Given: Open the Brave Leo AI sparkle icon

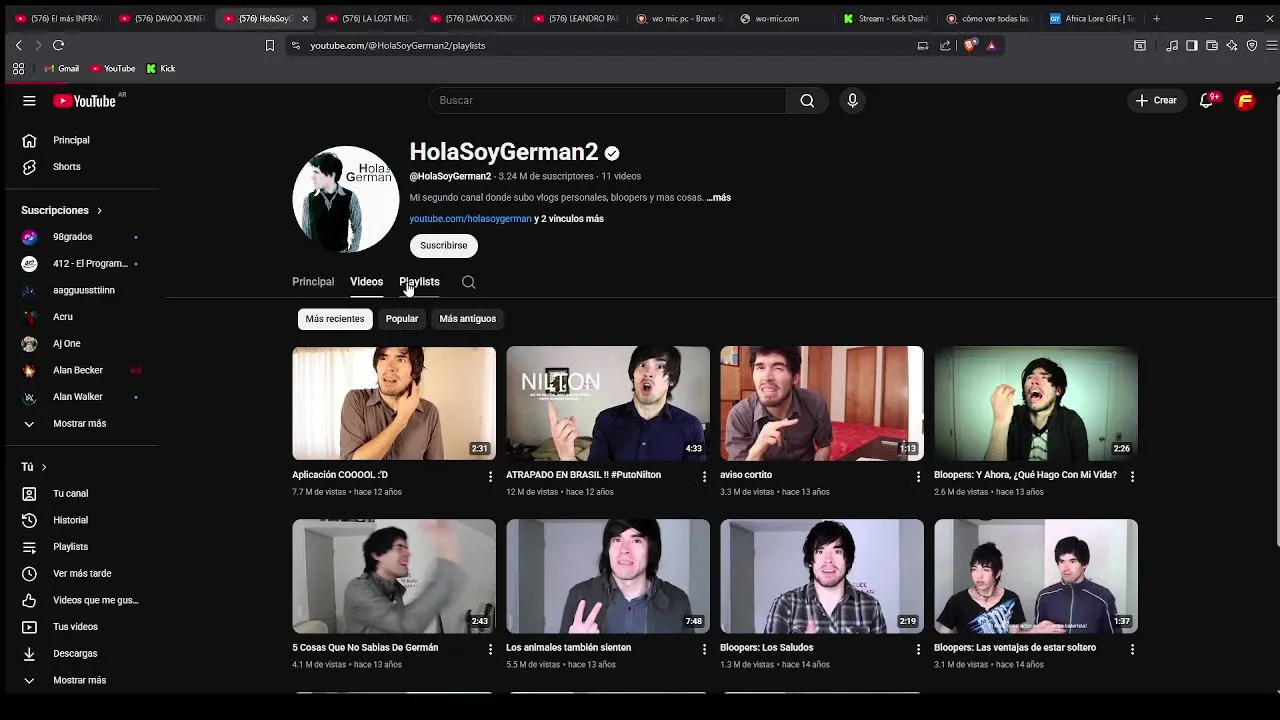Looking at the screenshot, I should click(x=1232, y=45).
